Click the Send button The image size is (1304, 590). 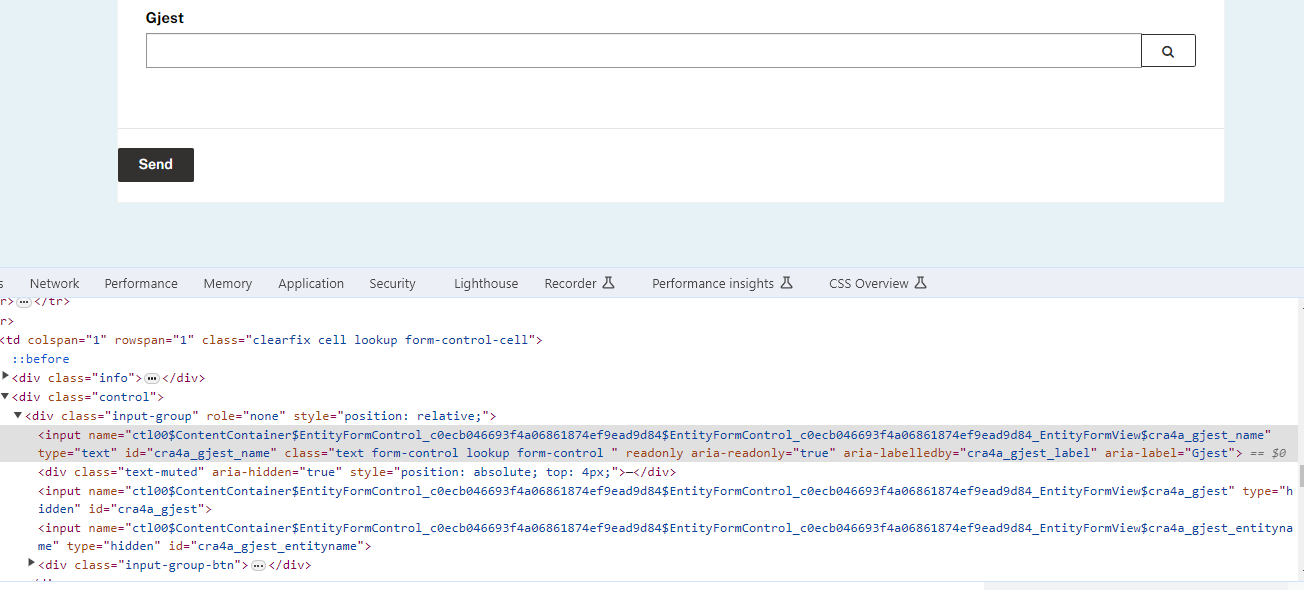coord(155,164)
